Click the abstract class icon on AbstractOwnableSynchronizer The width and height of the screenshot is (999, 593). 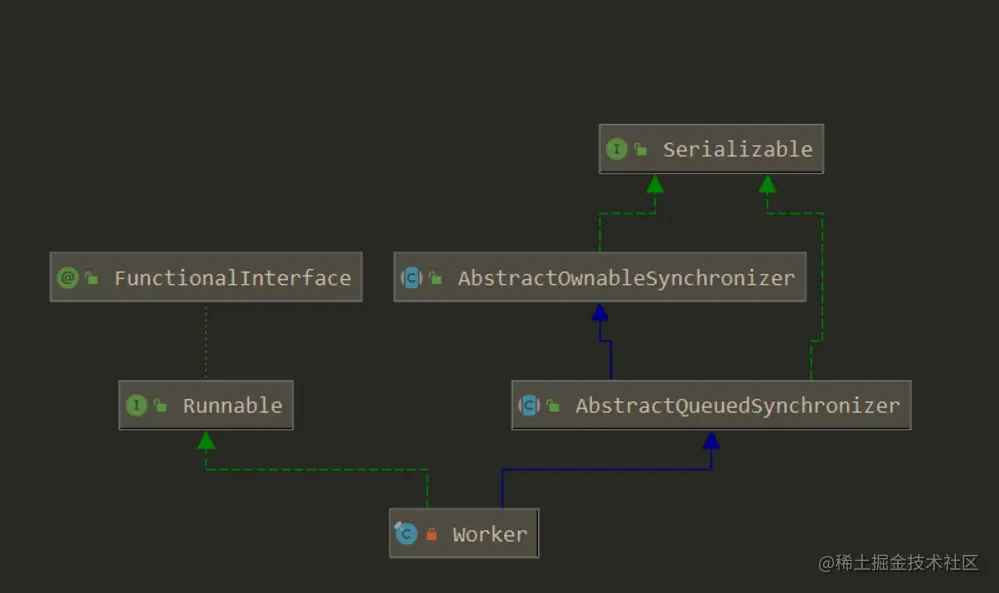pos(412,278)
